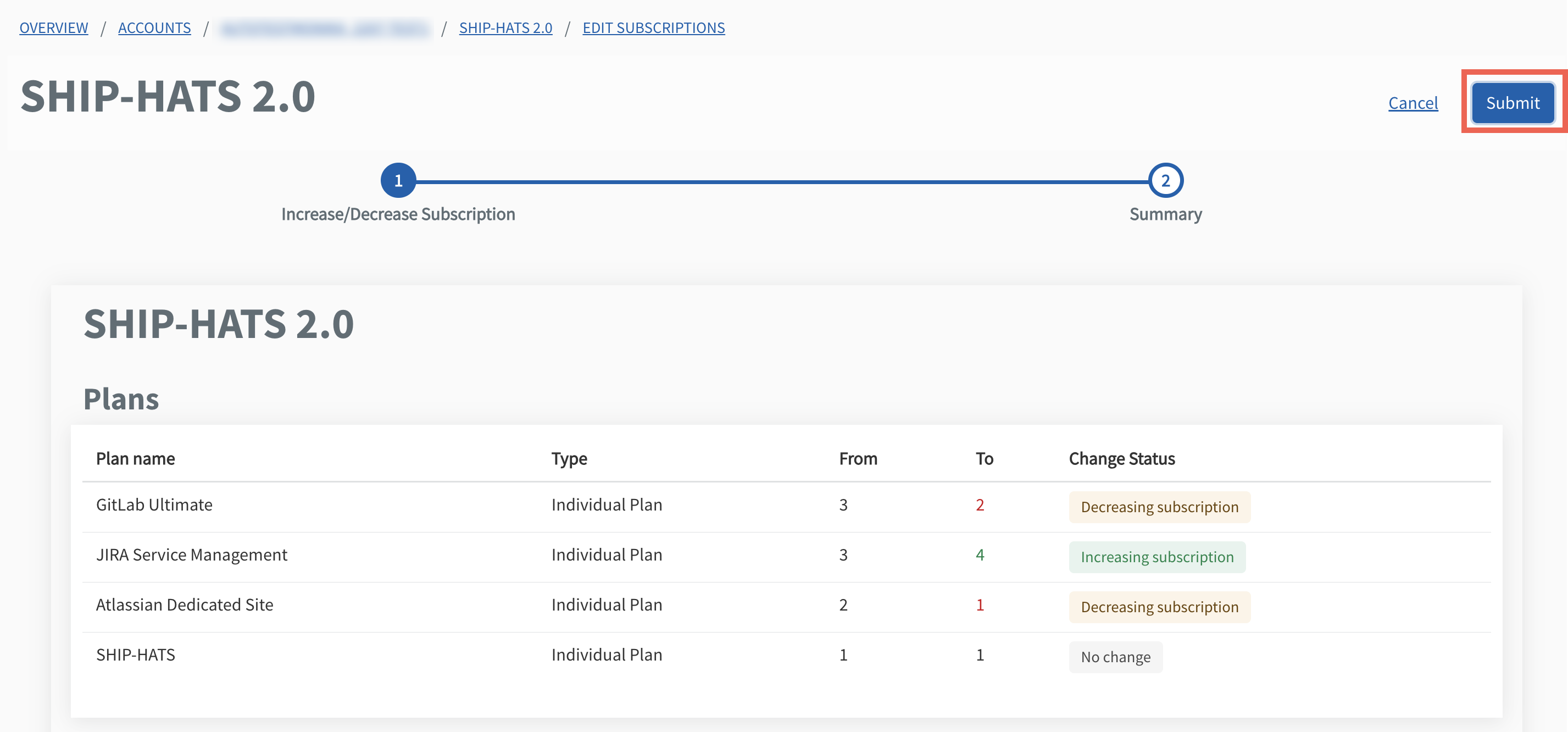The height and width of the screenshot is (732, 1568).
Task: Submit the subscription changes
Action: coord(1513,103)
